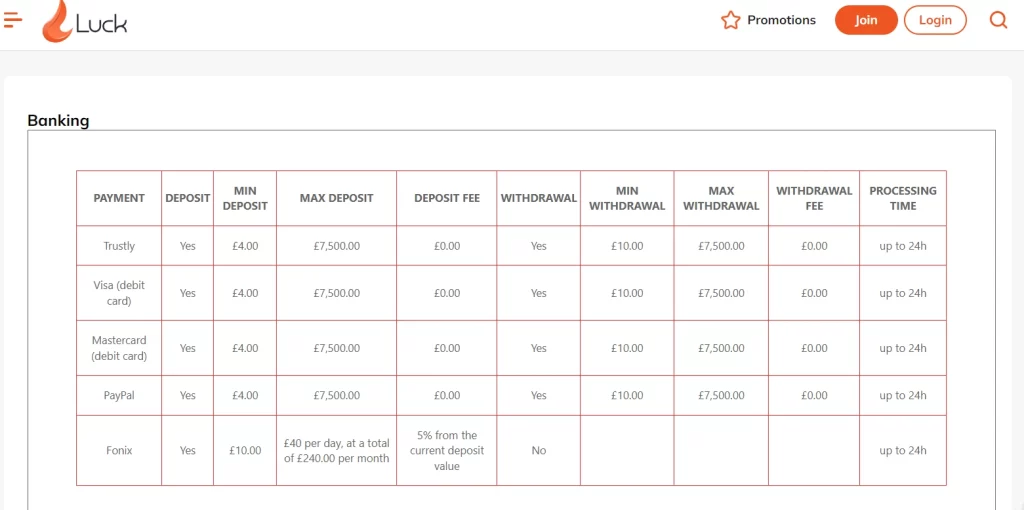Screen dimensions: 1024x510
Task: Click the MIN DEPOSIT column header
Action: coord(245,199)
